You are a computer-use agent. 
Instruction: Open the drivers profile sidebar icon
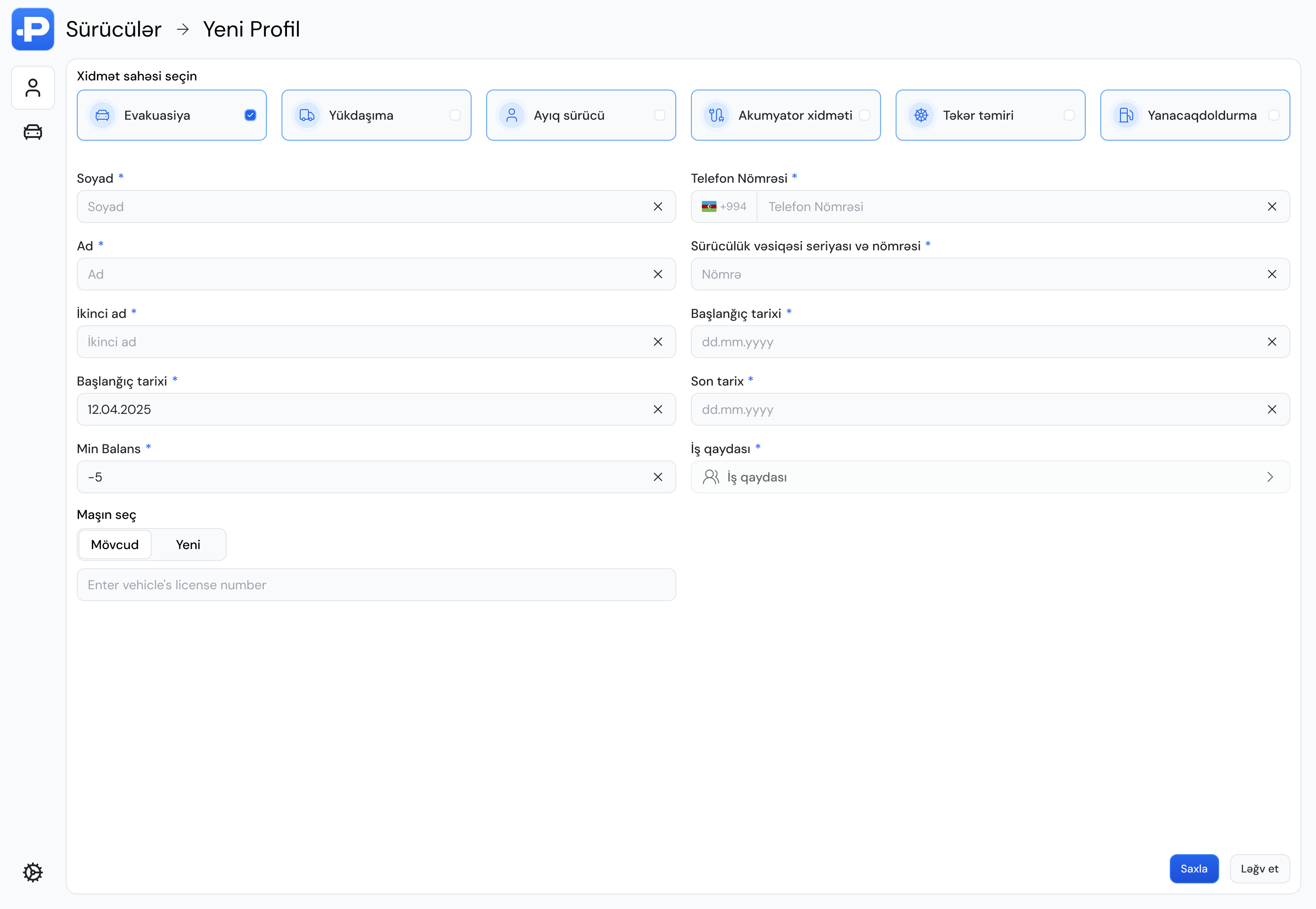coord(32,88)
